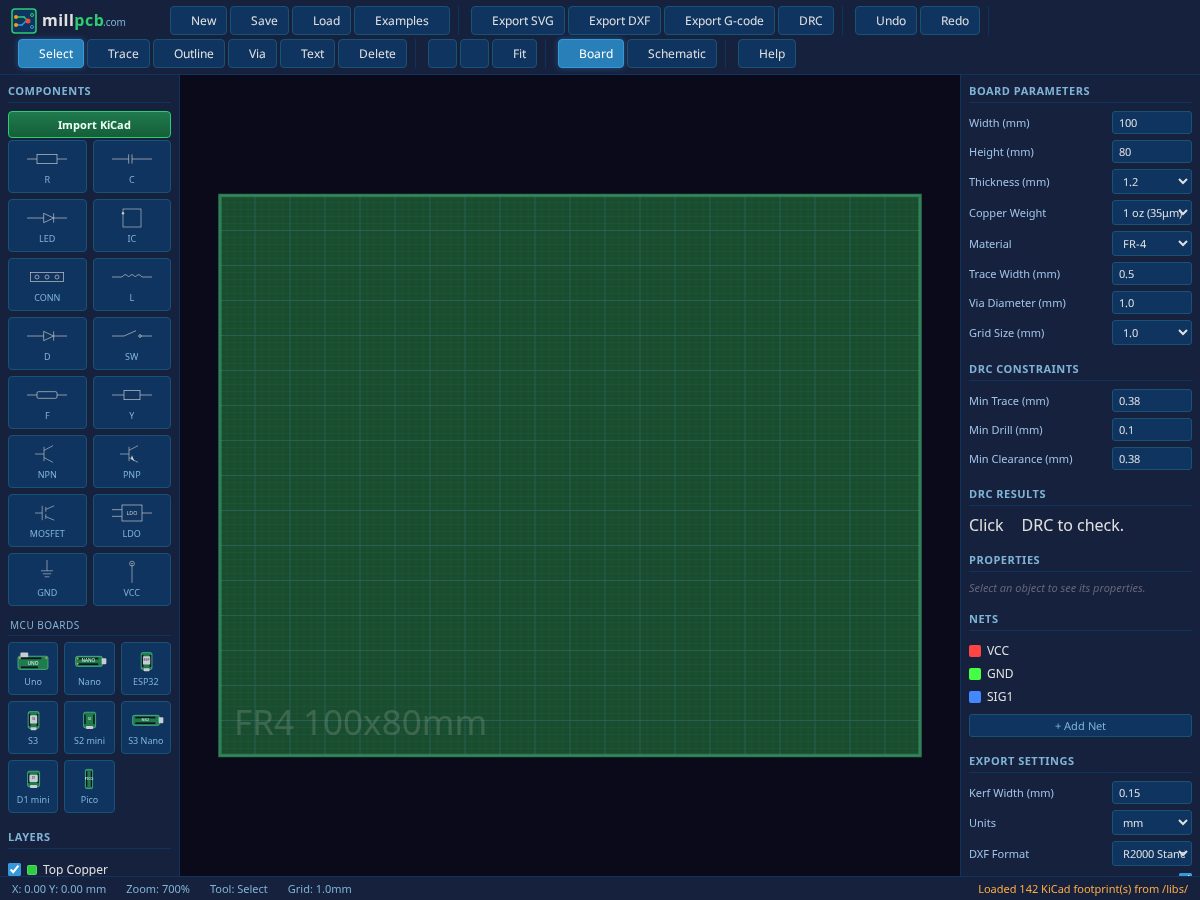Switch to the Schematic view
This screenshot has width=1200, height=900.
[x=672, y=54]
